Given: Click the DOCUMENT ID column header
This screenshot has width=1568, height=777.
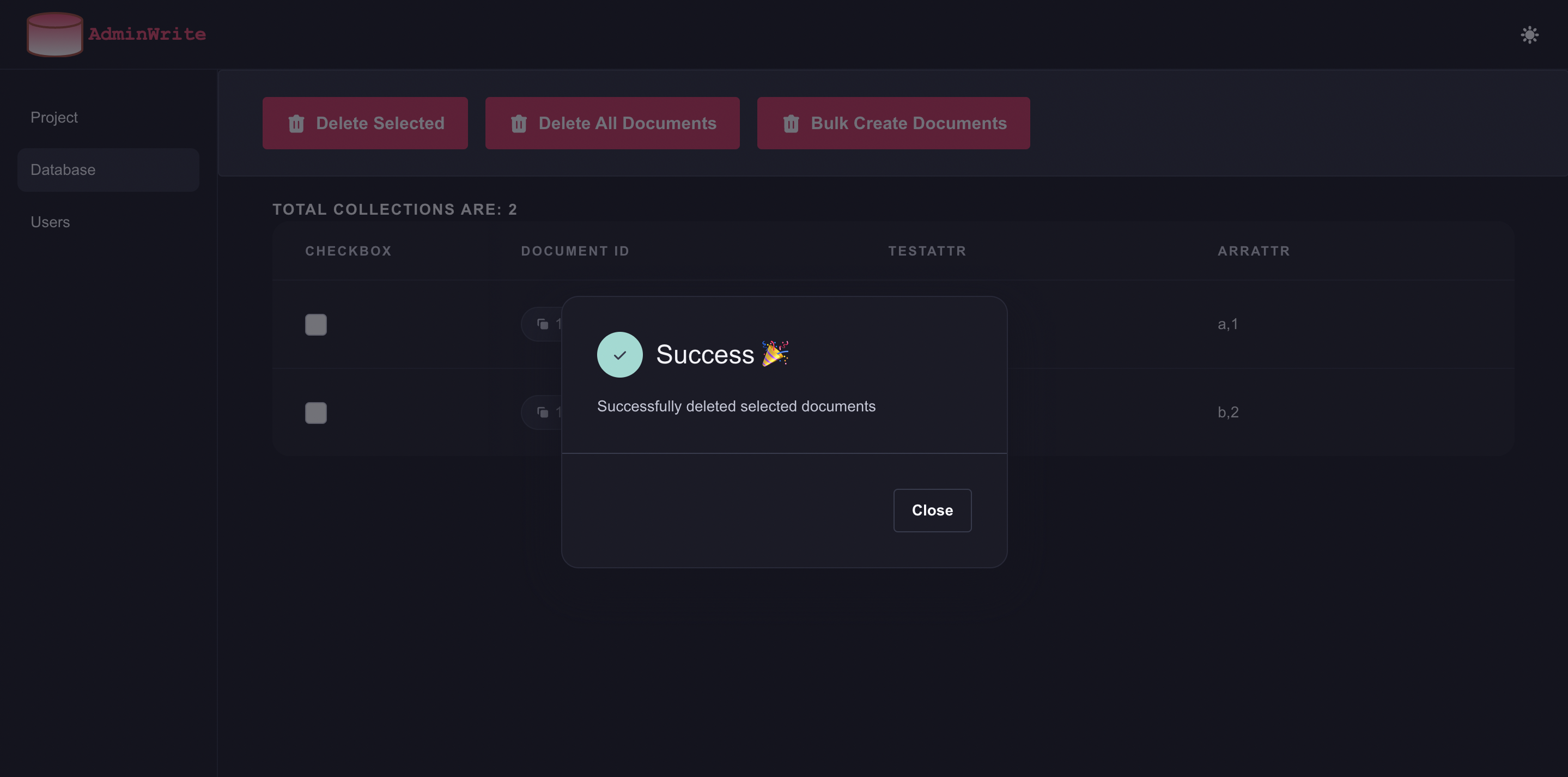Looking at the screenshot, I should tap(575, 251).
